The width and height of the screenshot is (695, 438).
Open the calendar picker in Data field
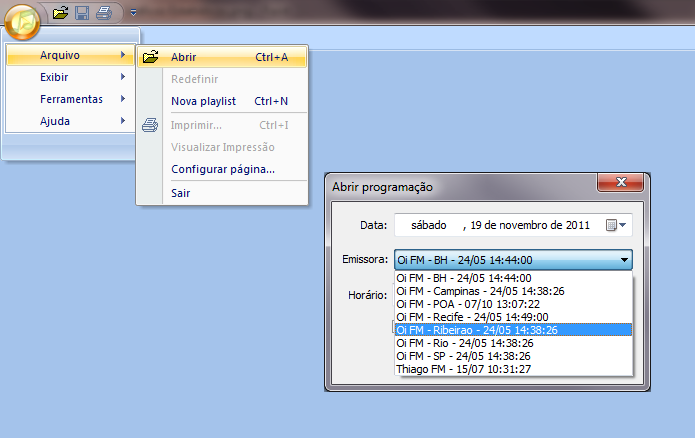[616, 225]
